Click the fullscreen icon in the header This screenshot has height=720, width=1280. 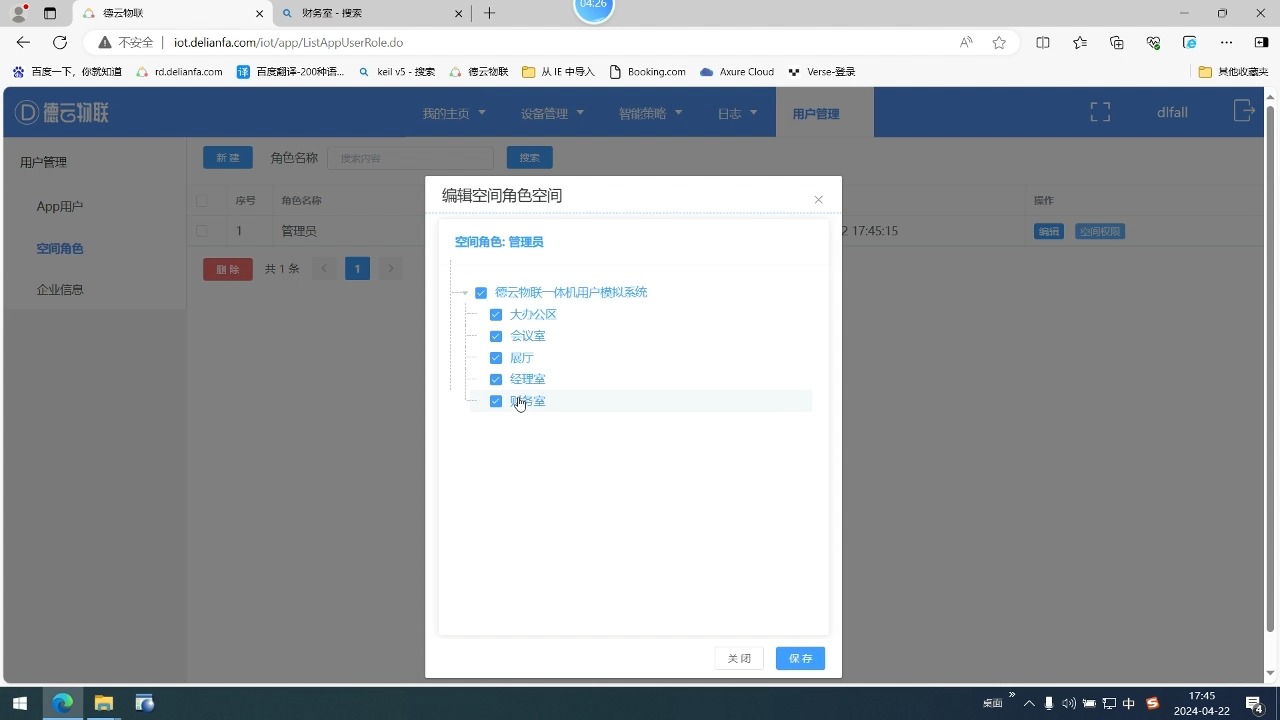1100,112
